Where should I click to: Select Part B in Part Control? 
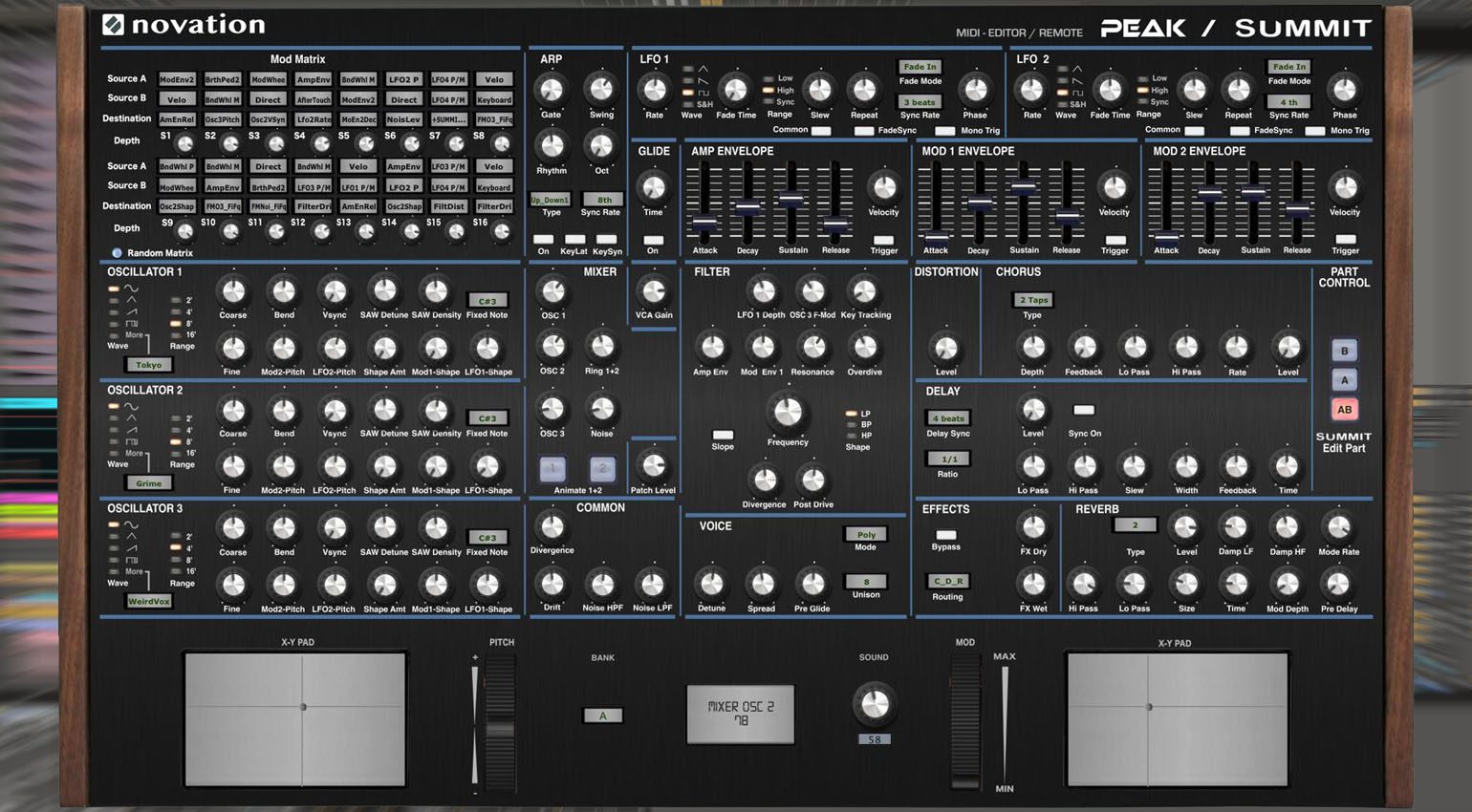pos(1344,351)
